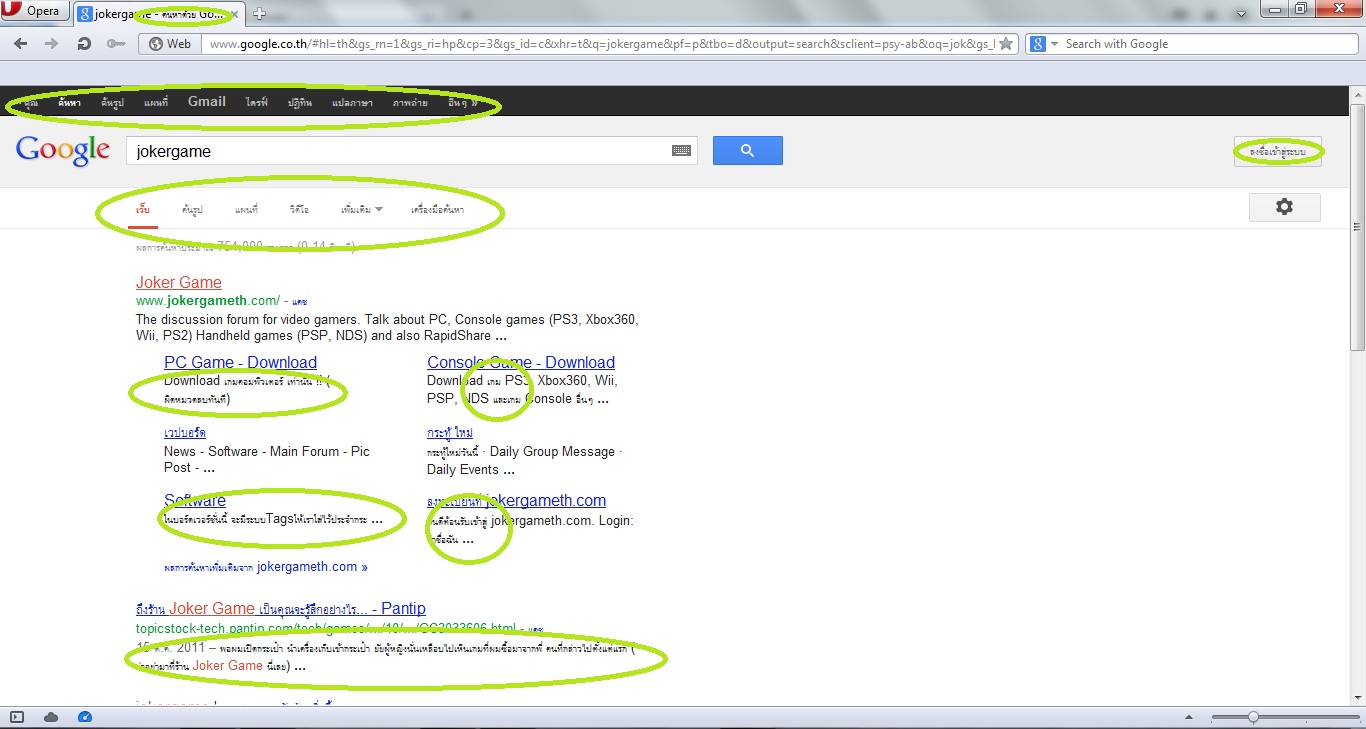
Task: Open the เวปบอร์ด sitelink
Action: 185,433
